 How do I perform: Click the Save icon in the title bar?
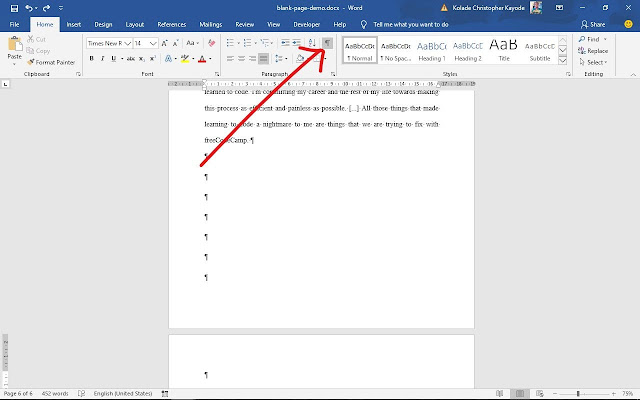(14, 8)
